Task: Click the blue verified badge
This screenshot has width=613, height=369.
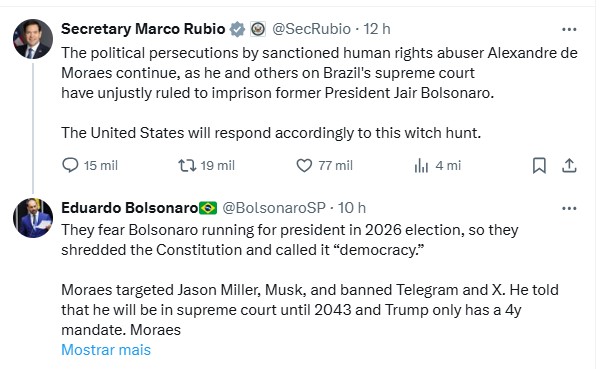Action: pos(237,29)
